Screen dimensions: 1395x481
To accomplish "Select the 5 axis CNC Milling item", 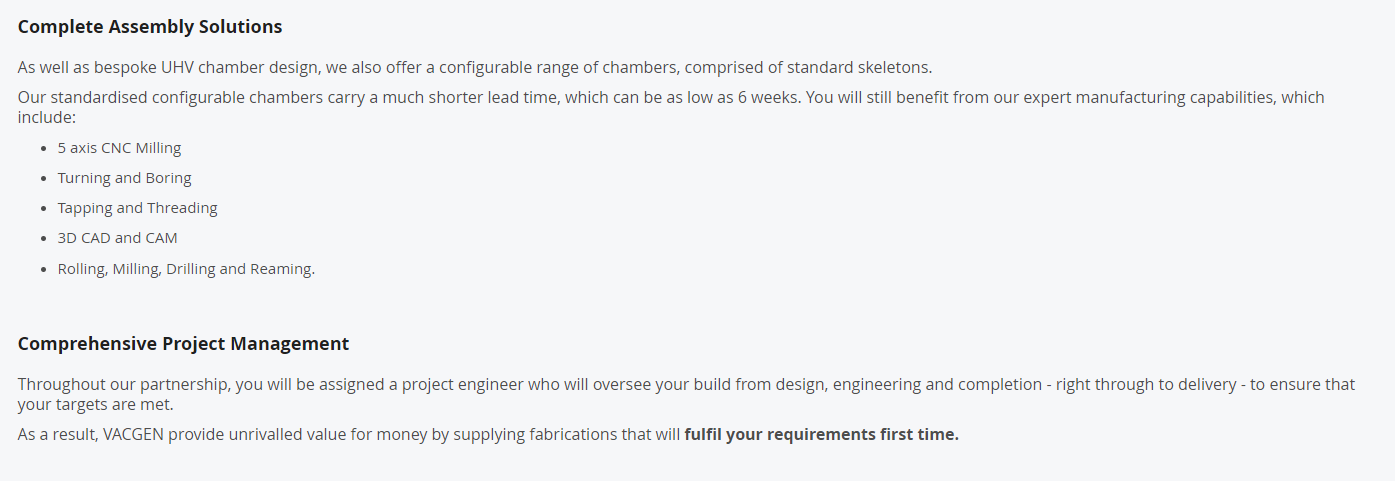I will point(119,148).
